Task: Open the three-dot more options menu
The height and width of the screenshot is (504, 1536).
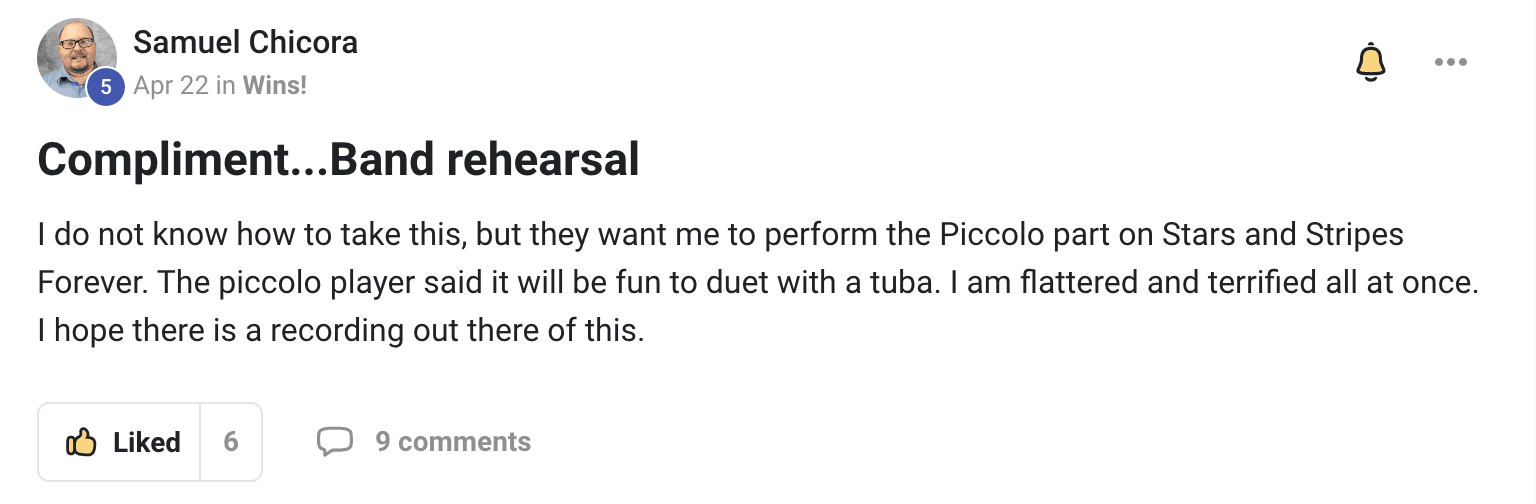Action: point(1450,63)
